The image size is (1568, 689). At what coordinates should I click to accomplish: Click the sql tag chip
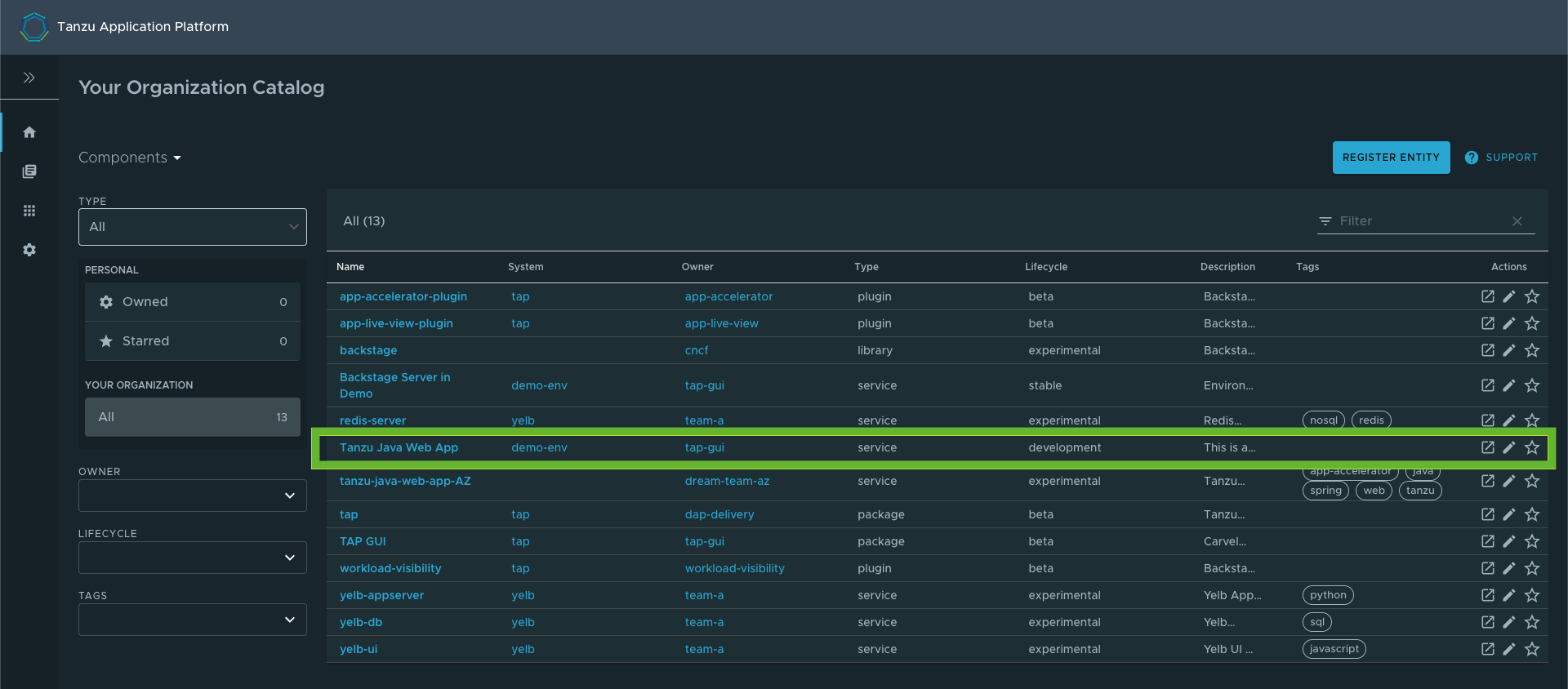pyautogui.click(x=1317, y=622)
